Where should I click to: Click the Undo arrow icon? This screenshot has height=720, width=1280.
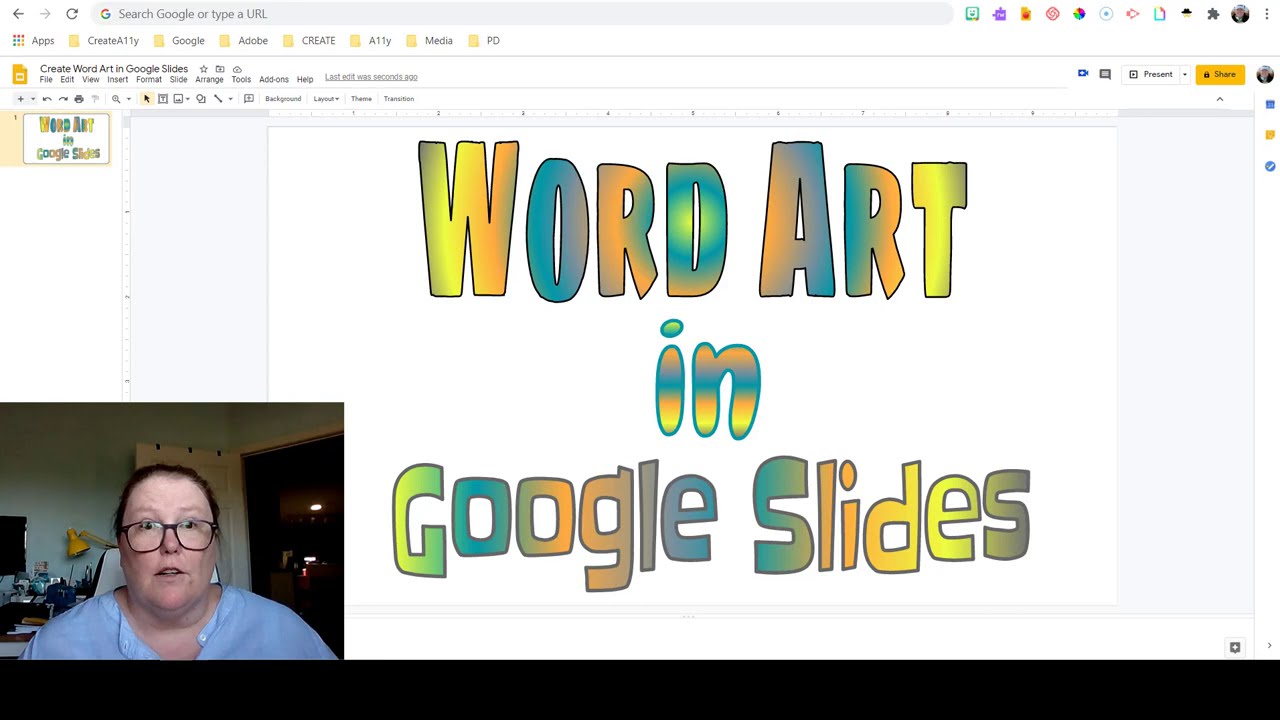pos(47,99)
